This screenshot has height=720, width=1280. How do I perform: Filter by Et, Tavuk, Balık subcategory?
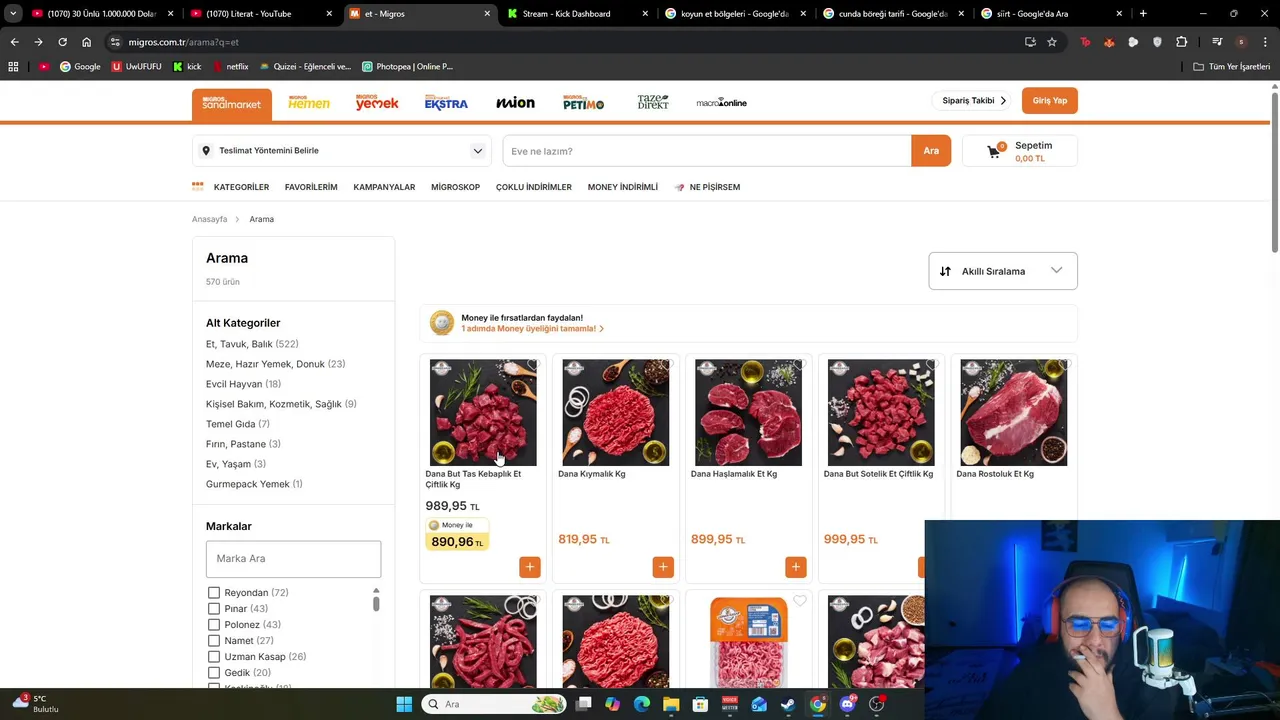coord(252,344)
